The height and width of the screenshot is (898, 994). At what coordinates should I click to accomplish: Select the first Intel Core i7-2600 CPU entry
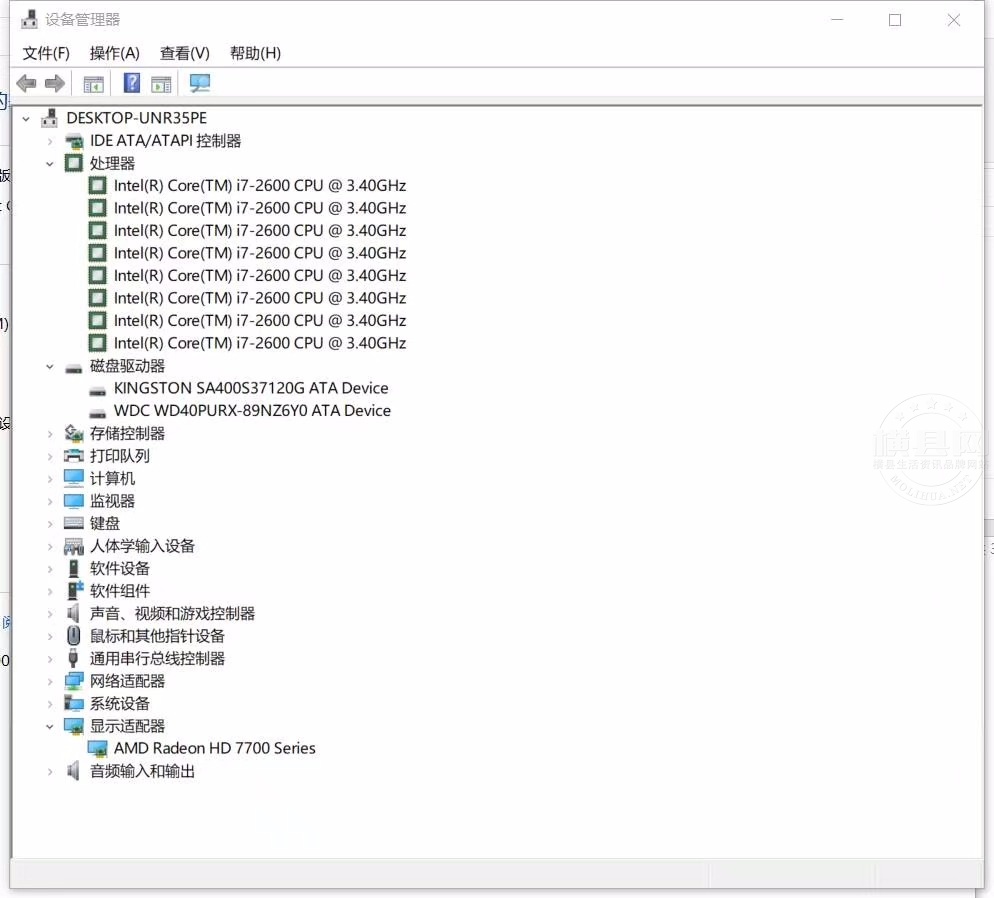click(x=260, y=186)
